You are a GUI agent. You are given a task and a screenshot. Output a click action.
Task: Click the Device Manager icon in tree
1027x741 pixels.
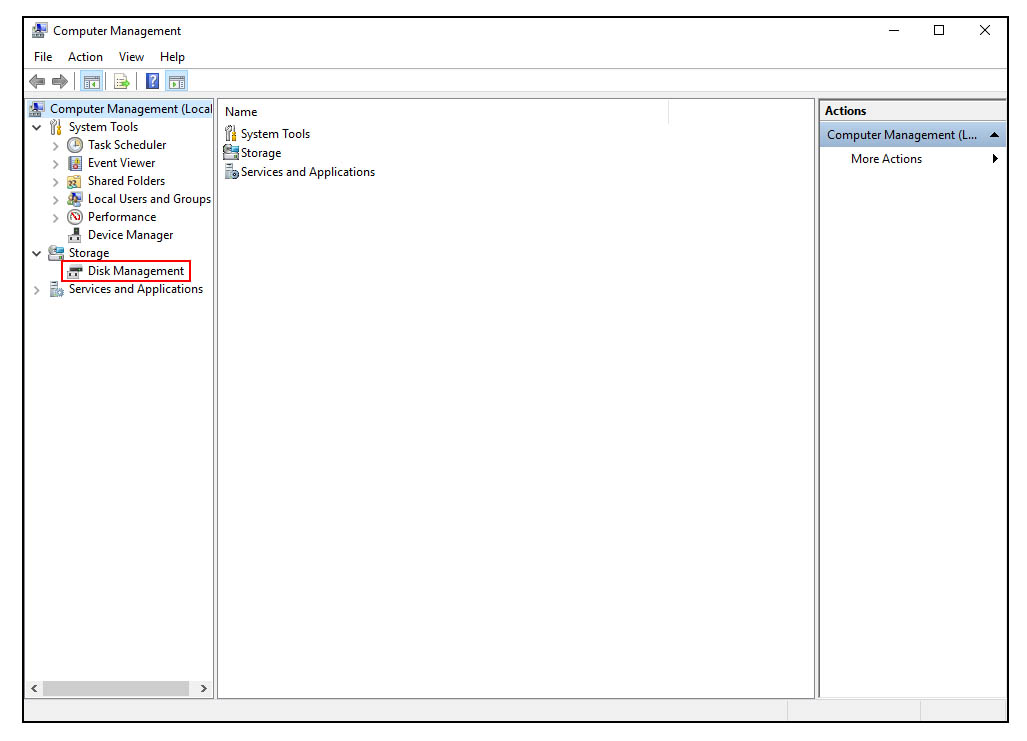point(75,235)
